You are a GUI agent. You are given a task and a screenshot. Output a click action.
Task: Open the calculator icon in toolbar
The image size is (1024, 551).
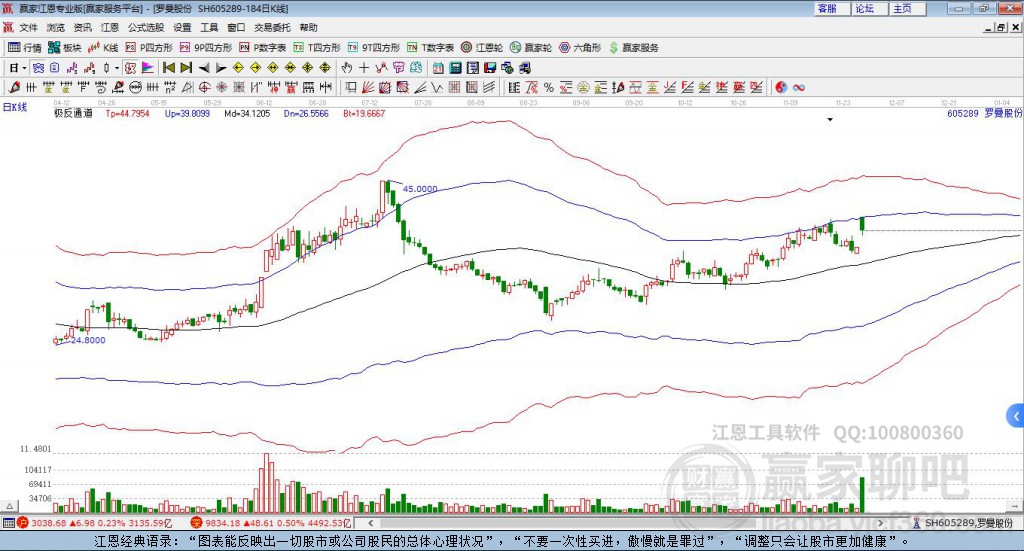tap(455, 68)
